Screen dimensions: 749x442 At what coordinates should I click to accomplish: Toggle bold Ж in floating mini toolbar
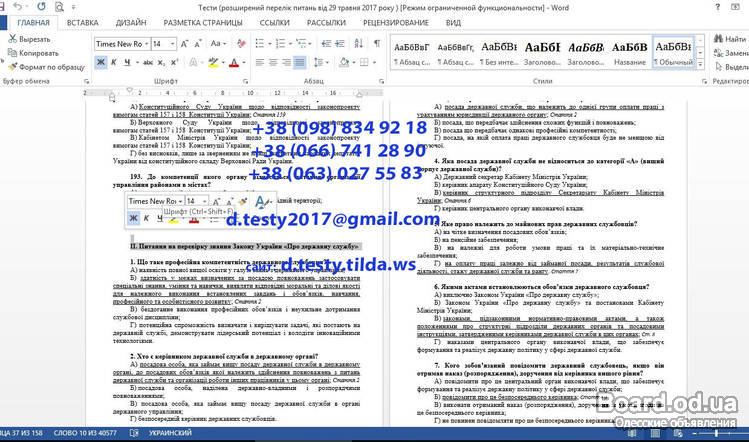point(133,218)
